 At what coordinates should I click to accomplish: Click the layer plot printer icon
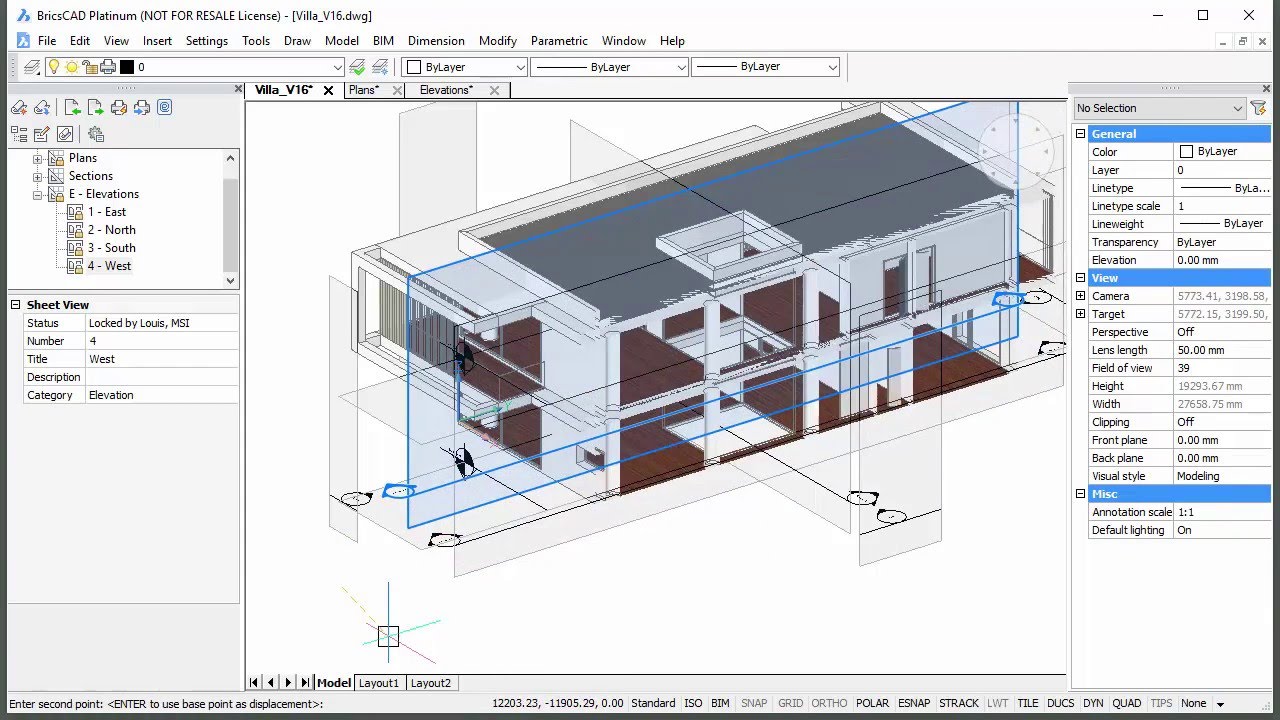point(108,67)
